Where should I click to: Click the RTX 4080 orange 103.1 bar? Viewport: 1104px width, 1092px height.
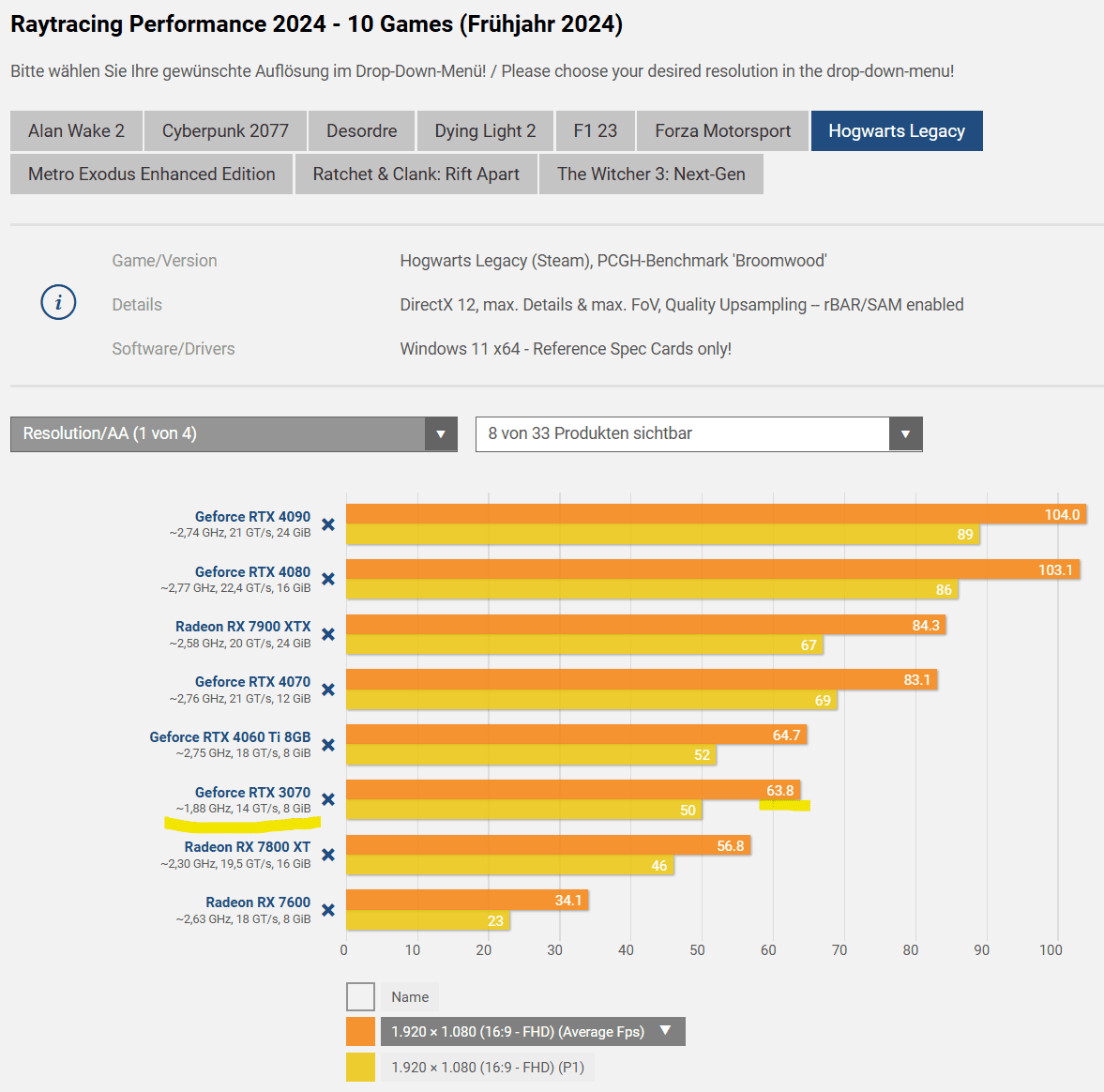coord(713,569)
